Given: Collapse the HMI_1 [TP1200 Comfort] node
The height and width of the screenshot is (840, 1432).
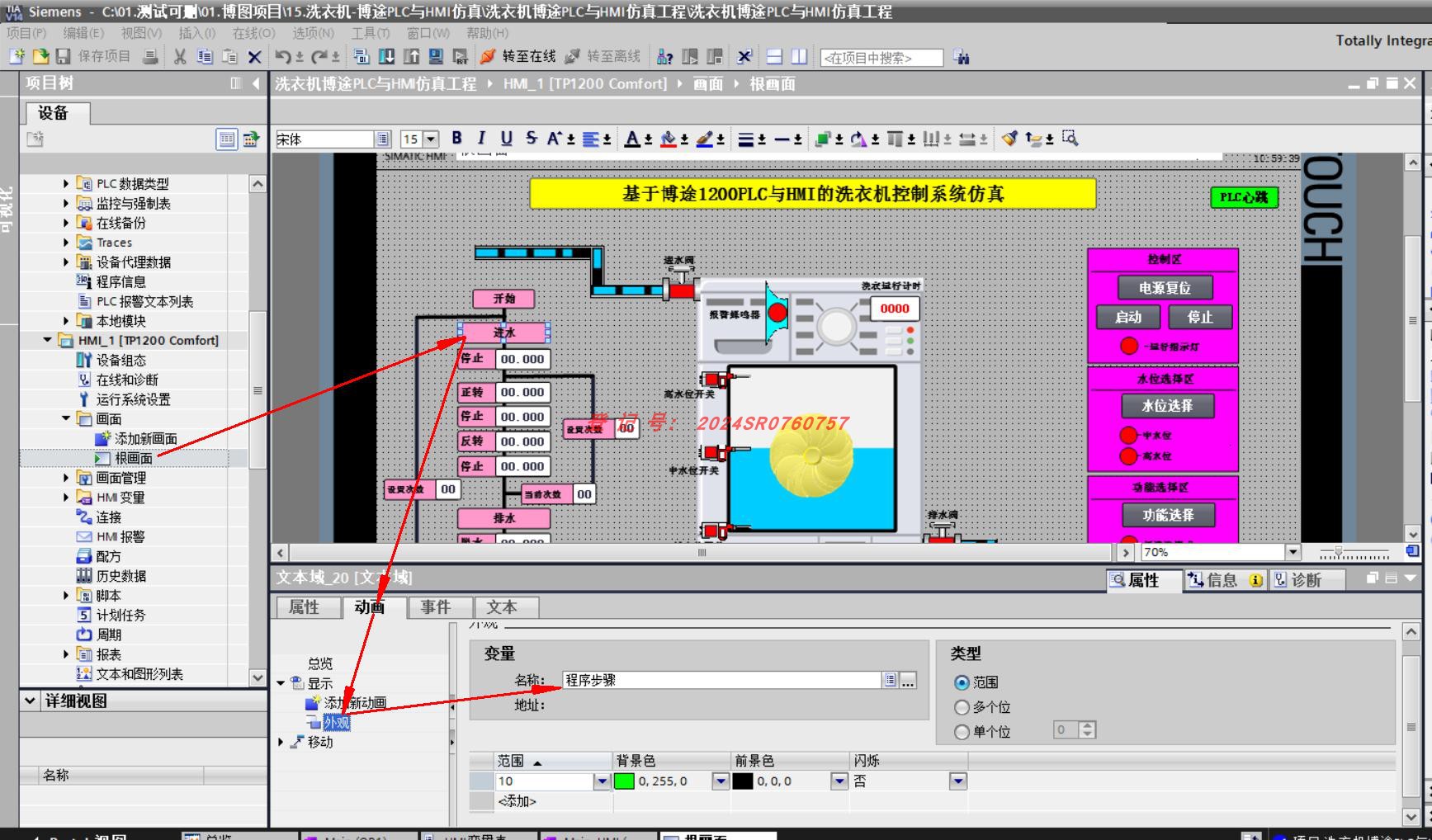Looking at the screenshot, I should (x=47, y=340).
